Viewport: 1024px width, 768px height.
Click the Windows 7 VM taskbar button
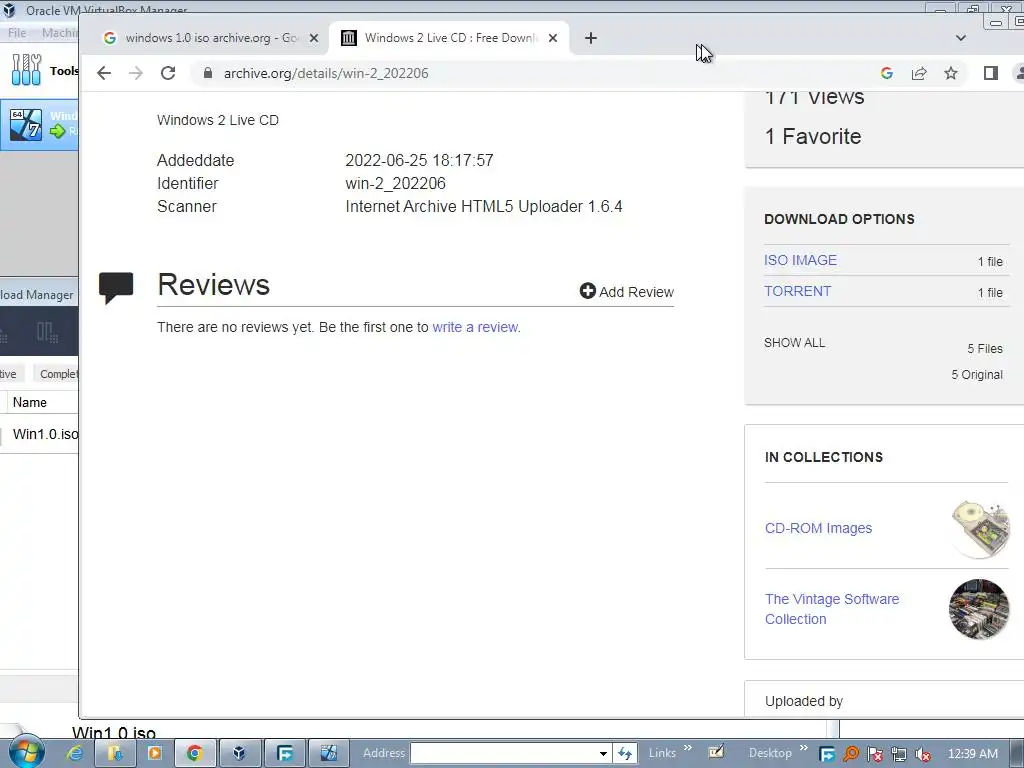click(328, 754)
